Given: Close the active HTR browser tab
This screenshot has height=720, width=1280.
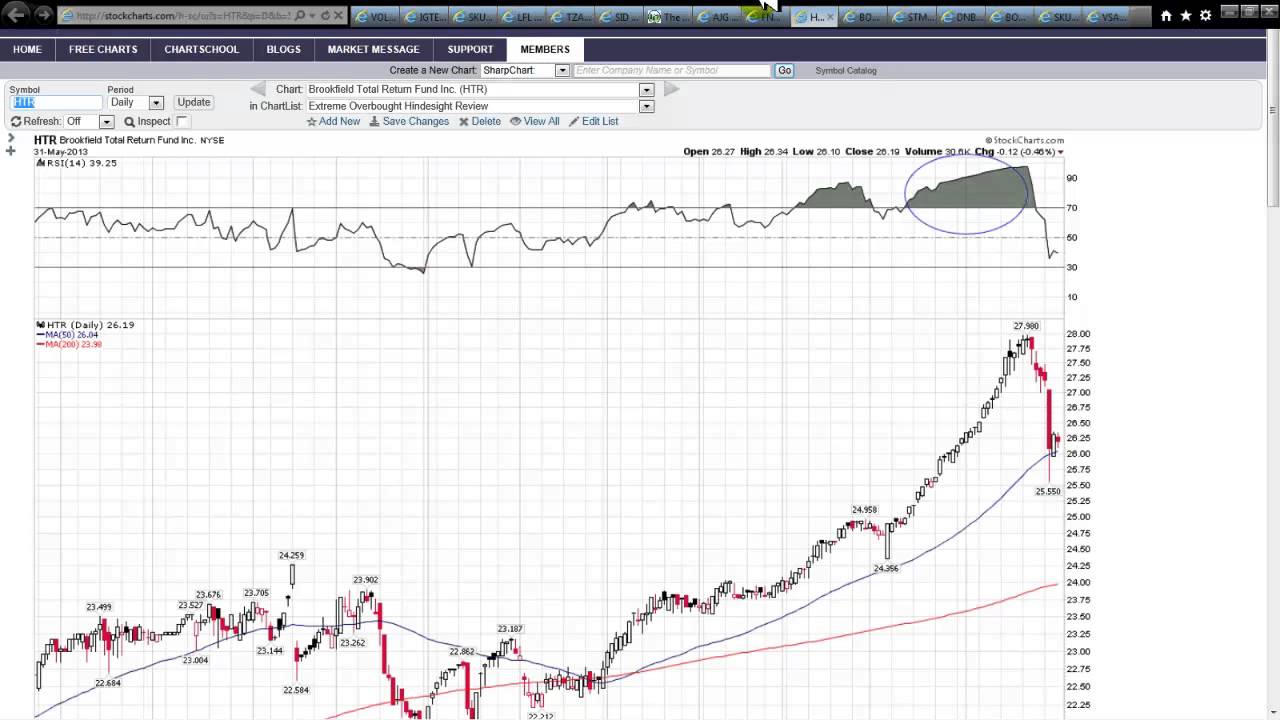Looking at the screenshot, I should click(x=830, y=17).
